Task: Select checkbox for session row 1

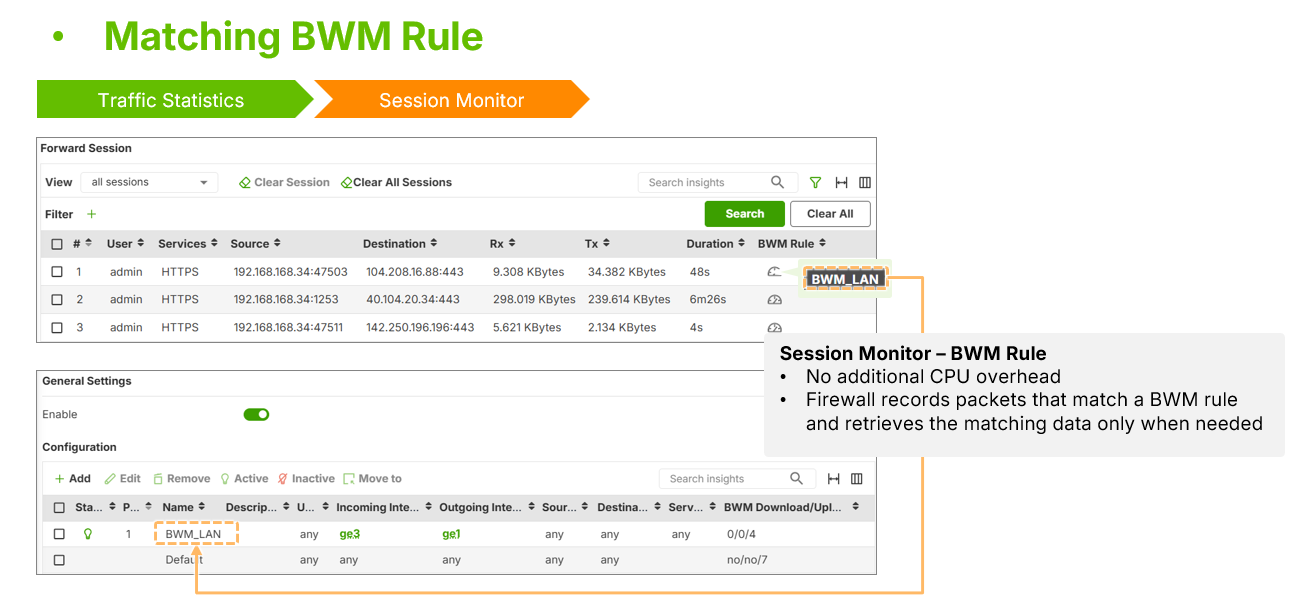Action: click(57, 272)
